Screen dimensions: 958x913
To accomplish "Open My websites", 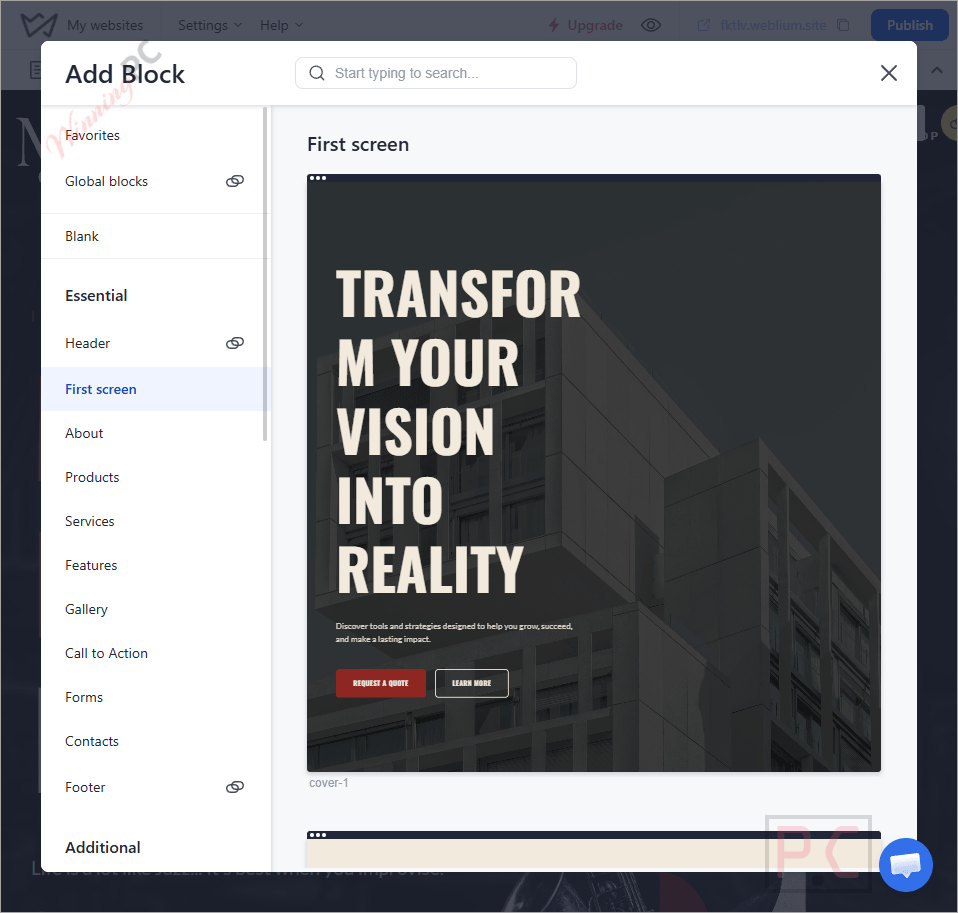I will click(105, 25).
